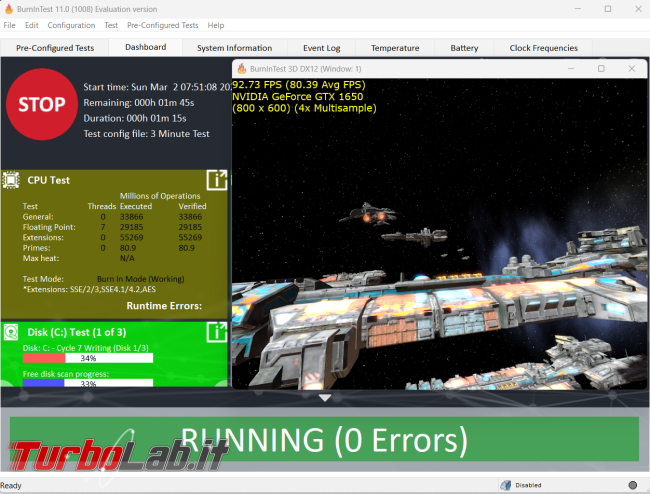Open Disk (C:) Test details popout icon
The image size is (650, 494).
point(217,332)
